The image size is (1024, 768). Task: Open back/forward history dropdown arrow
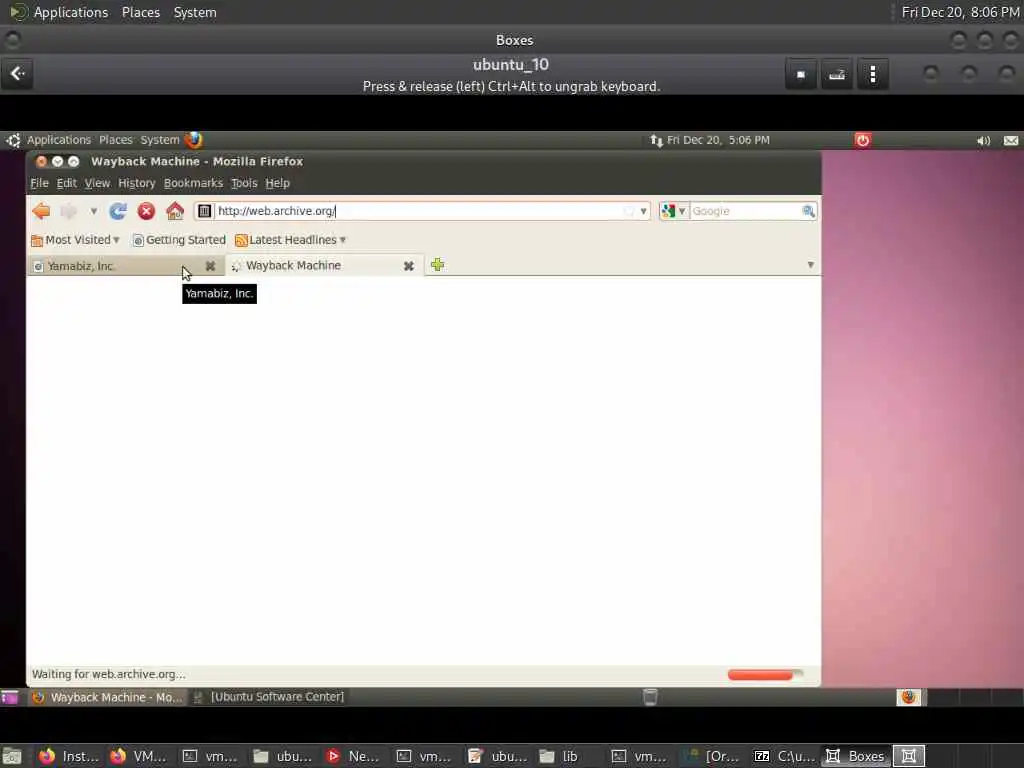(93, 212)
